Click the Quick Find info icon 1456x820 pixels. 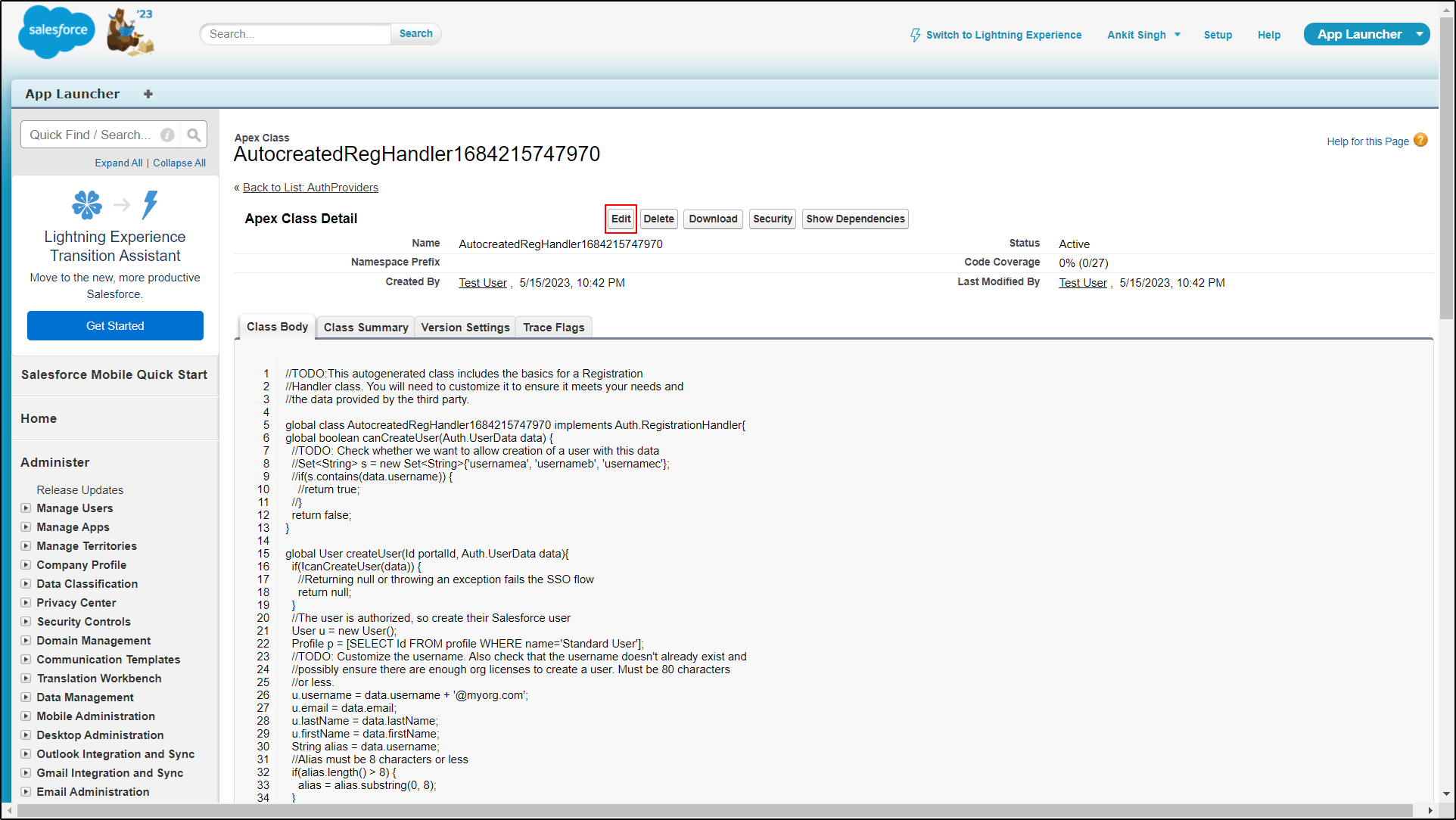(167, 135)
